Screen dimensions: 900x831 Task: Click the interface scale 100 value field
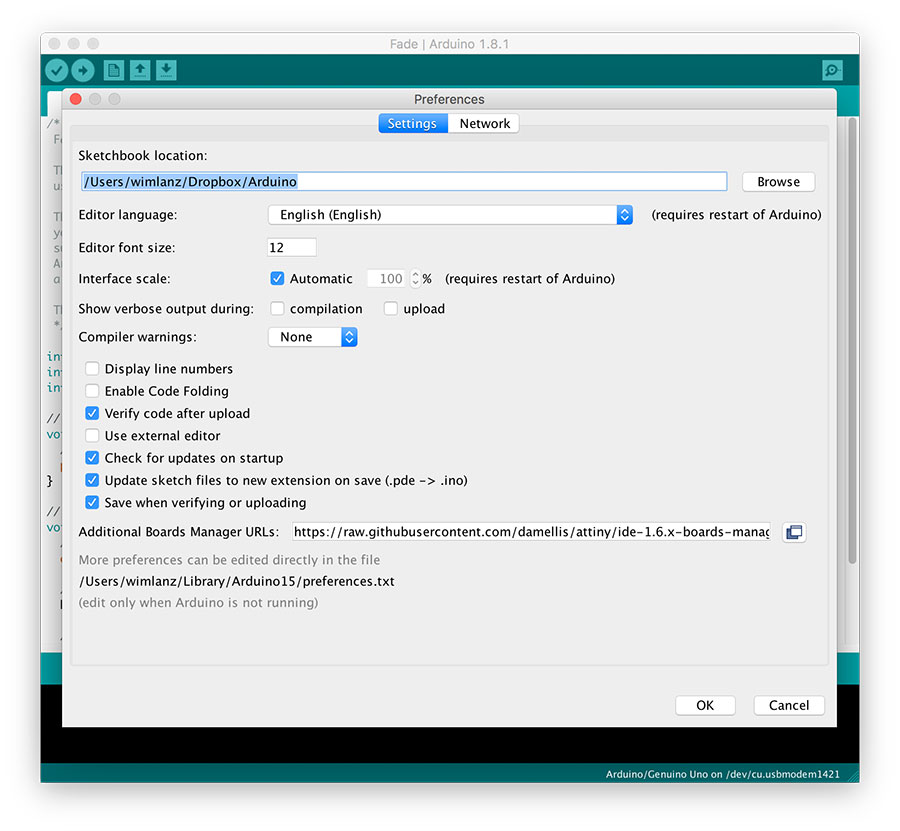387,279
